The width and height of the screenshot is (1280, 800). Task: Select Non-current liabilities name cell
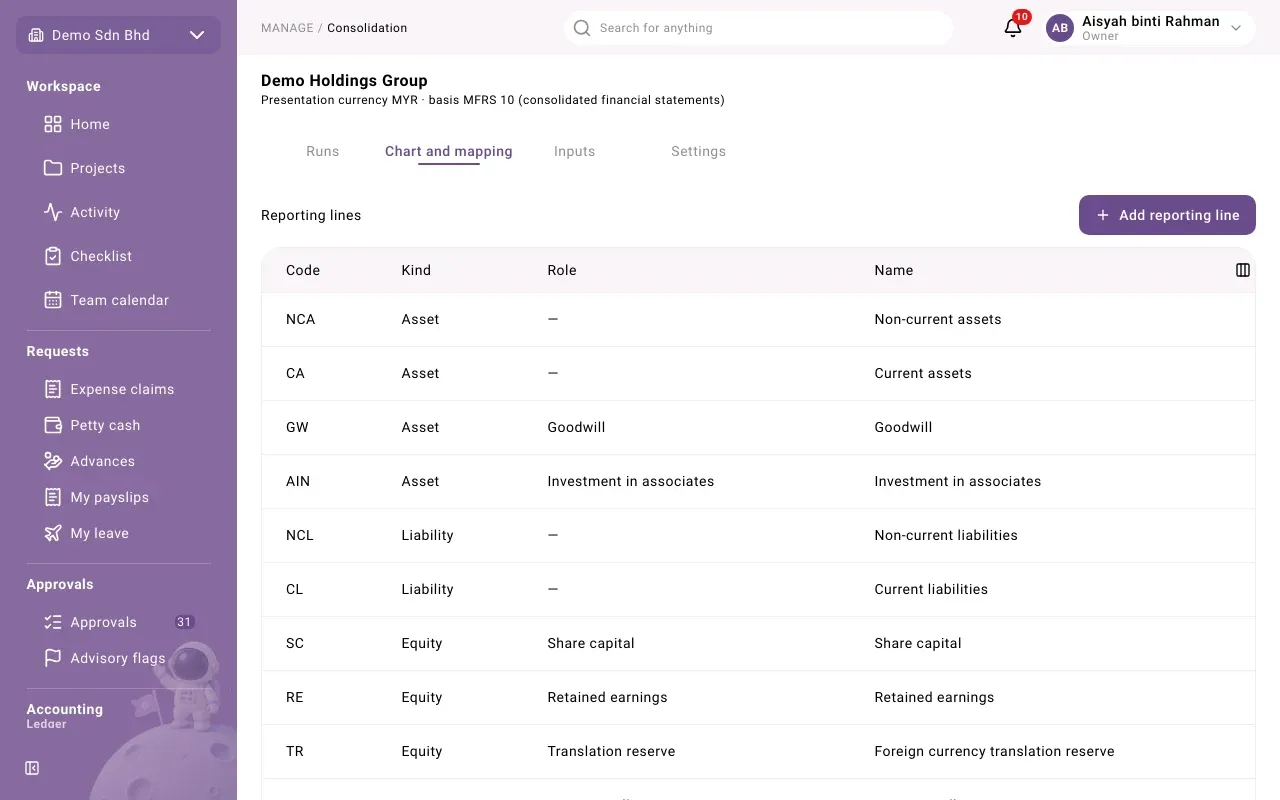click(x=946, y=535)
